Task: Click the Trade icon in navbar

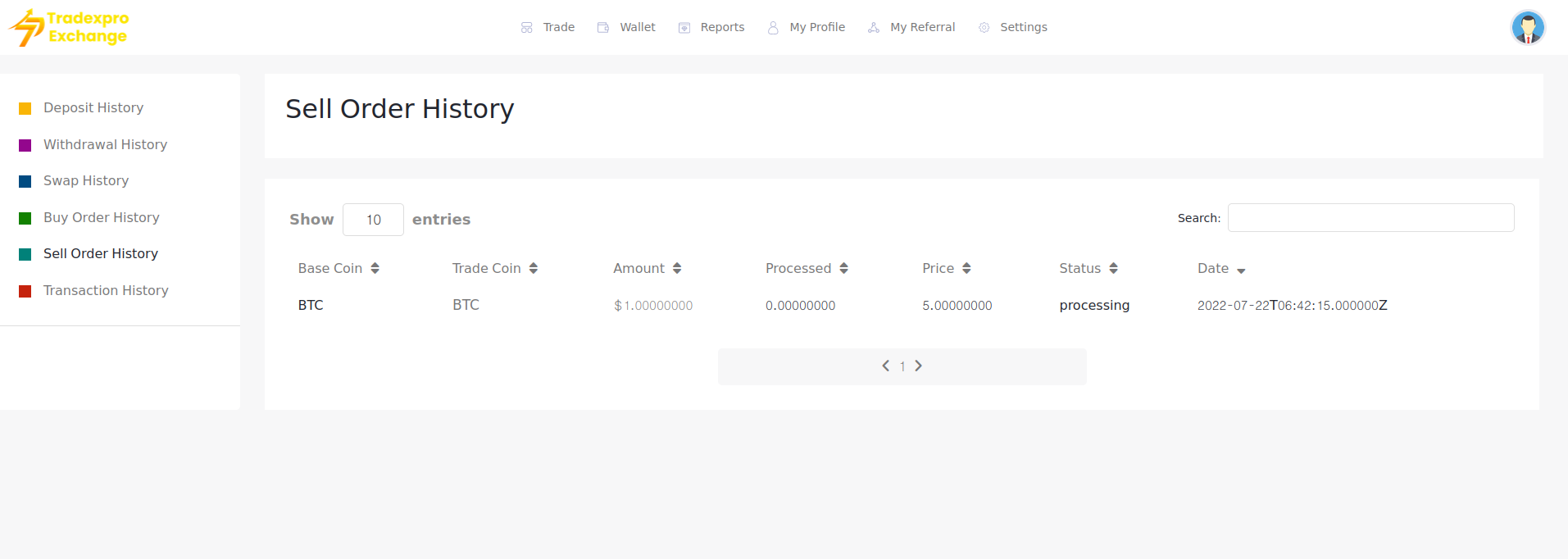Action: (526, 28)
